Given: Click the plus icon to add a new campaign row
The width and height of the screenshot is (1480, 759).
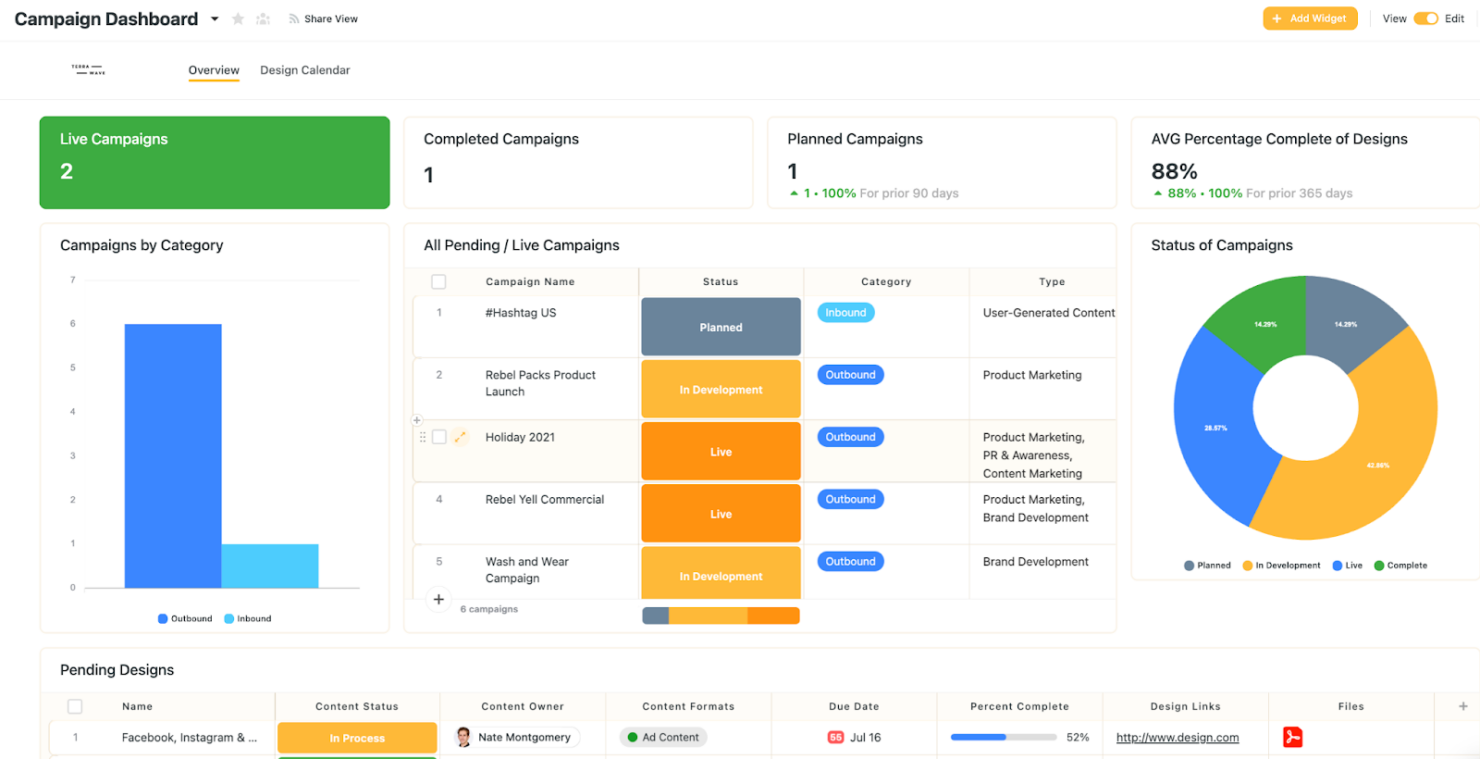Looking at the screenshot, I should click(x=438, y=600).
